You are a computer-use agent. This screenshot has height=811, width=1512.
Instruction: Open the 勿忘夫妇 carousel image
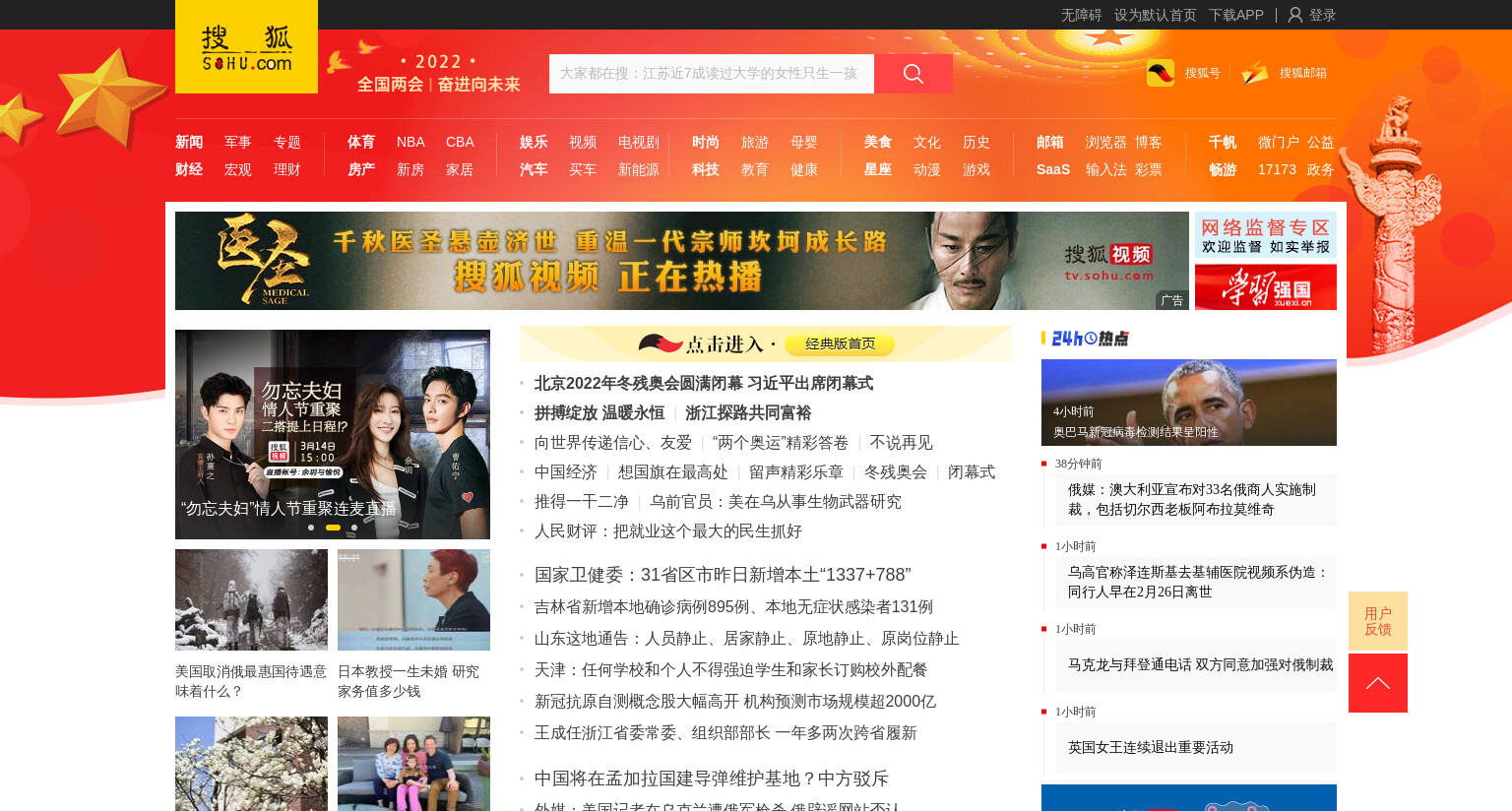[333, 434]
